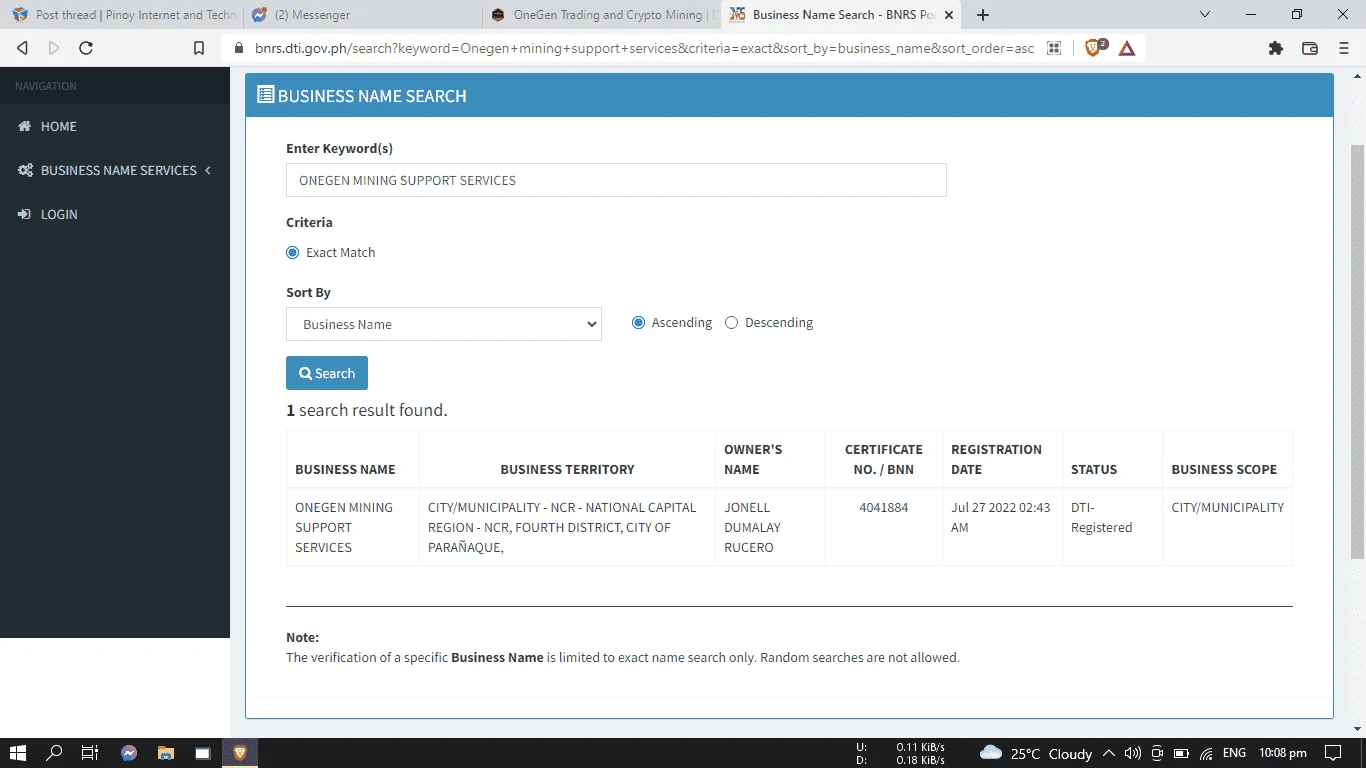Open the Windows Start menu
This screenshot has width=1366, height=768.
(17, 753)
